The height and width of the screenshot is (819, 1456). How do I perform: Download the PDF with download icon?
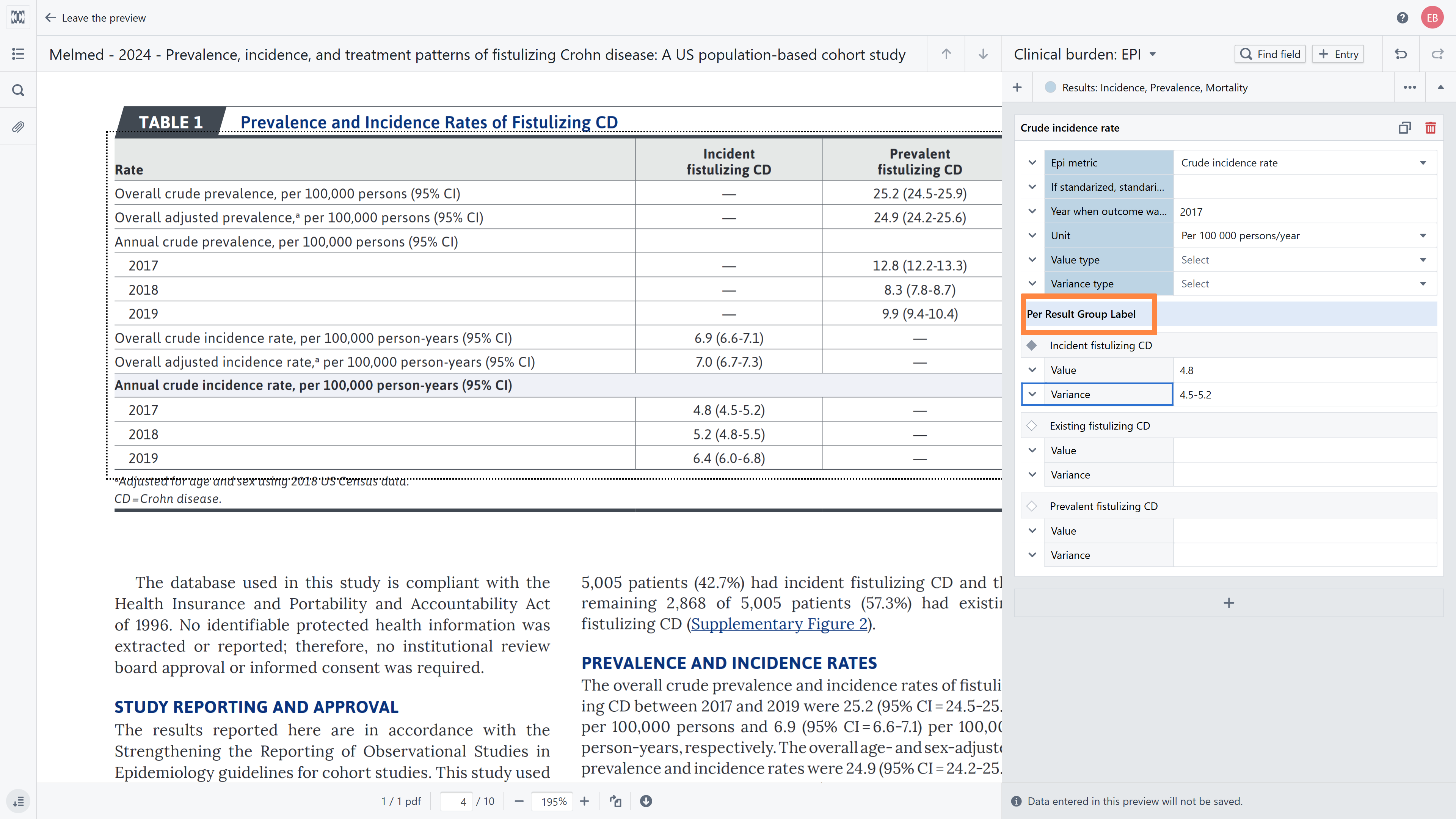click(x=646, y=801)
